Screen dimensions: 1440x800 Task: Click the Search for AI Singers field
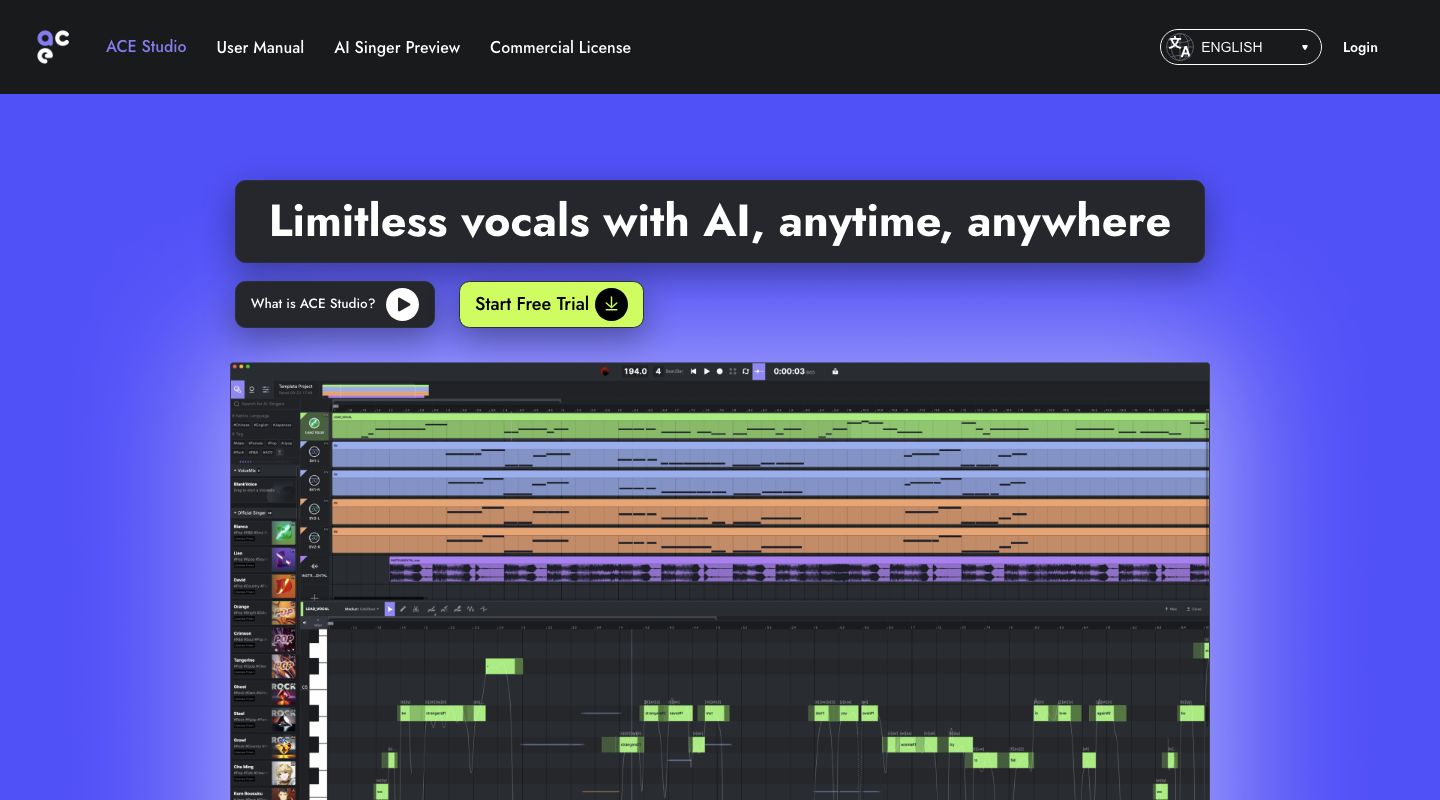[x=262, y=404]
